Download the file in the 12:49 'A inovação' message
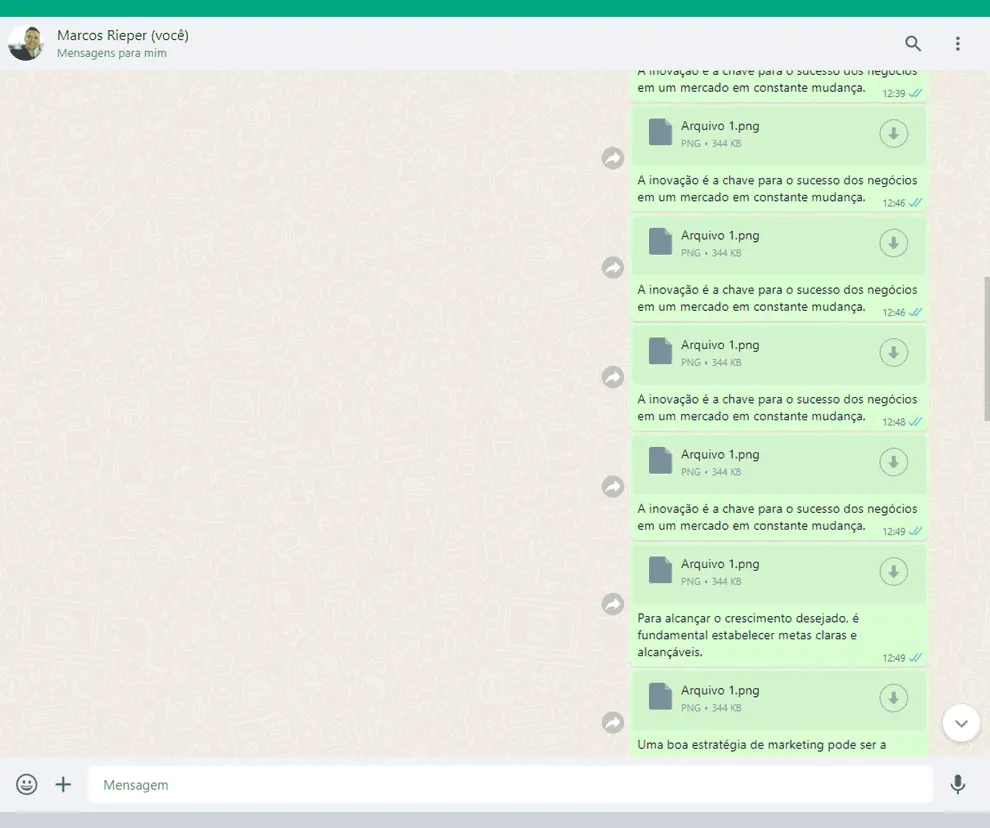Screen dimensions: 990x828 893,462
